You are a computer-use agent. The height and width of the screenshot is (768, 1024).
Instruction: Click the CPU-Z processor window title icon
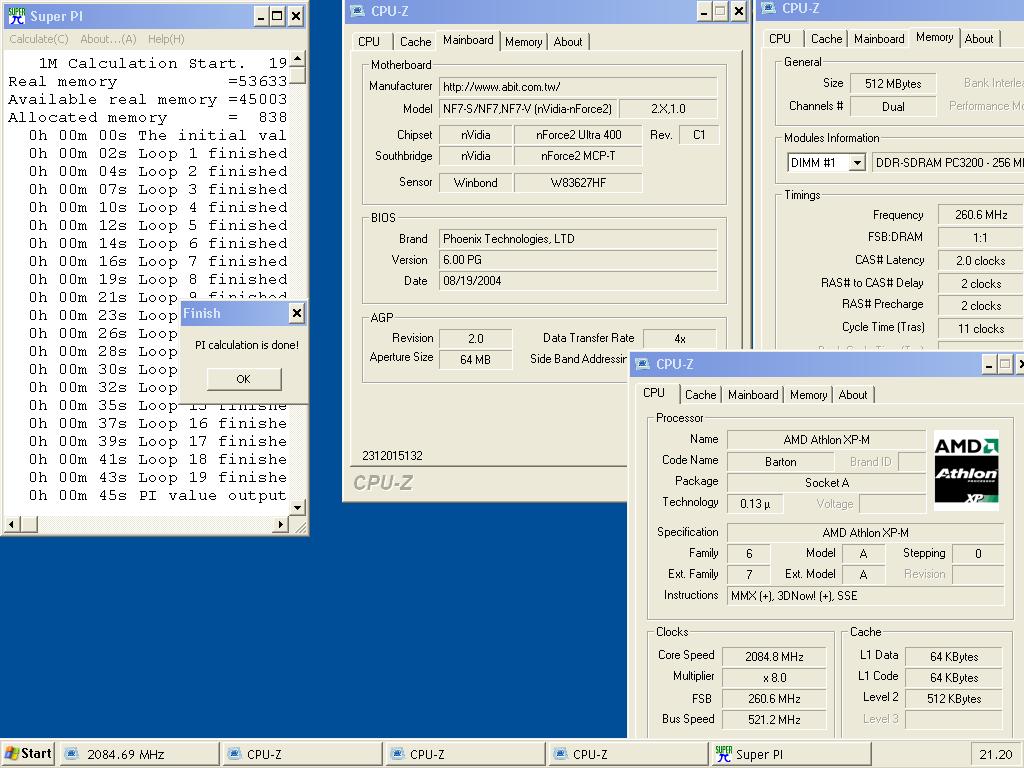coord(643,364)
